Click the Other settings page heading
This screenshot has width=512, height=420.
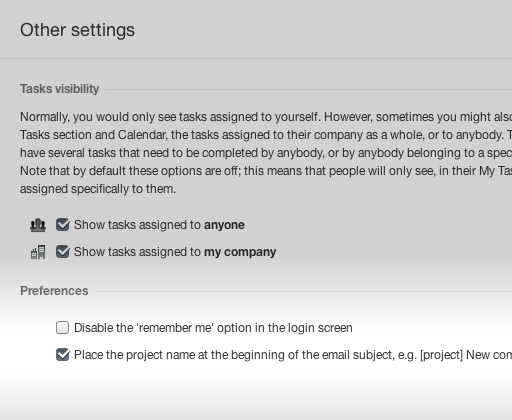77,30
